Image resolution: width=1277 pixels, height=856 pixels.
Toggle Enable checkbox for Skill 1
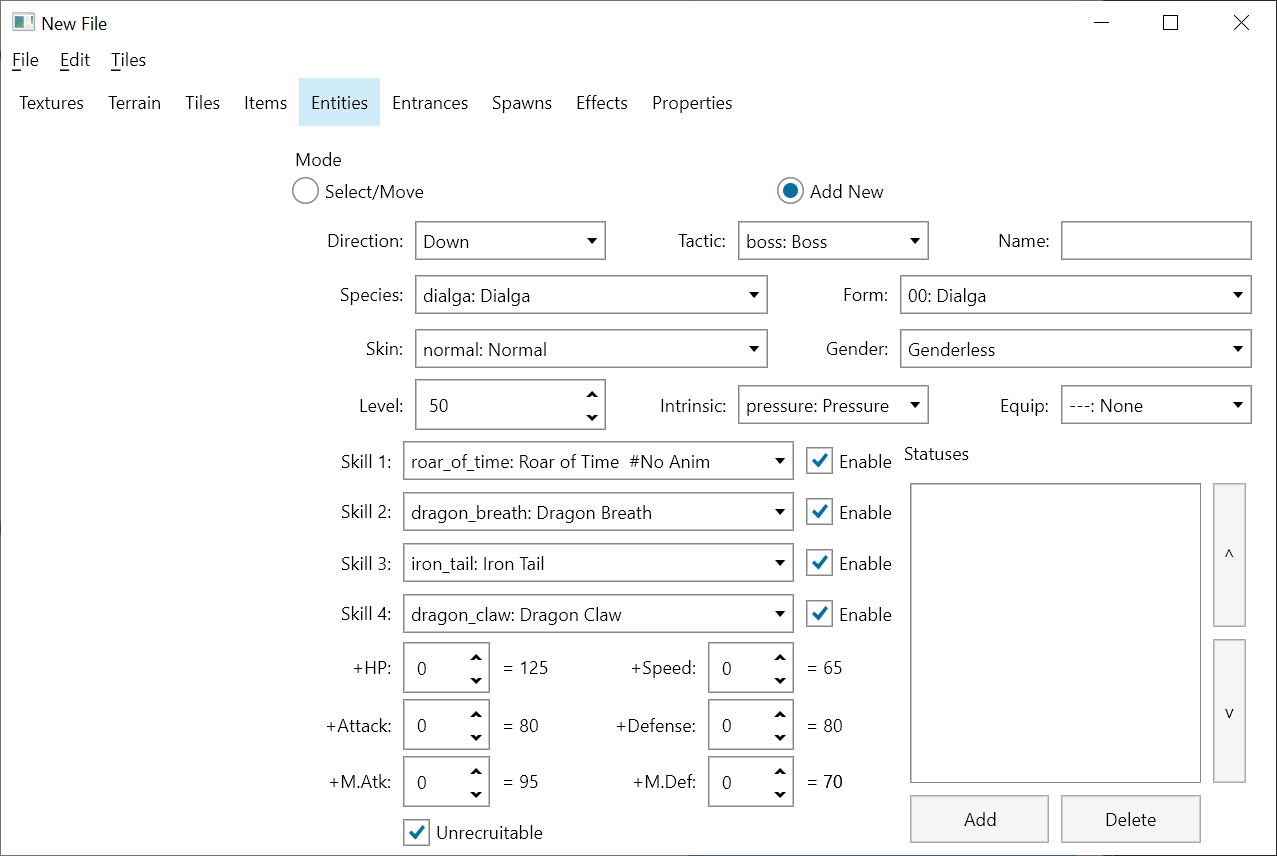tap(820, 461)
